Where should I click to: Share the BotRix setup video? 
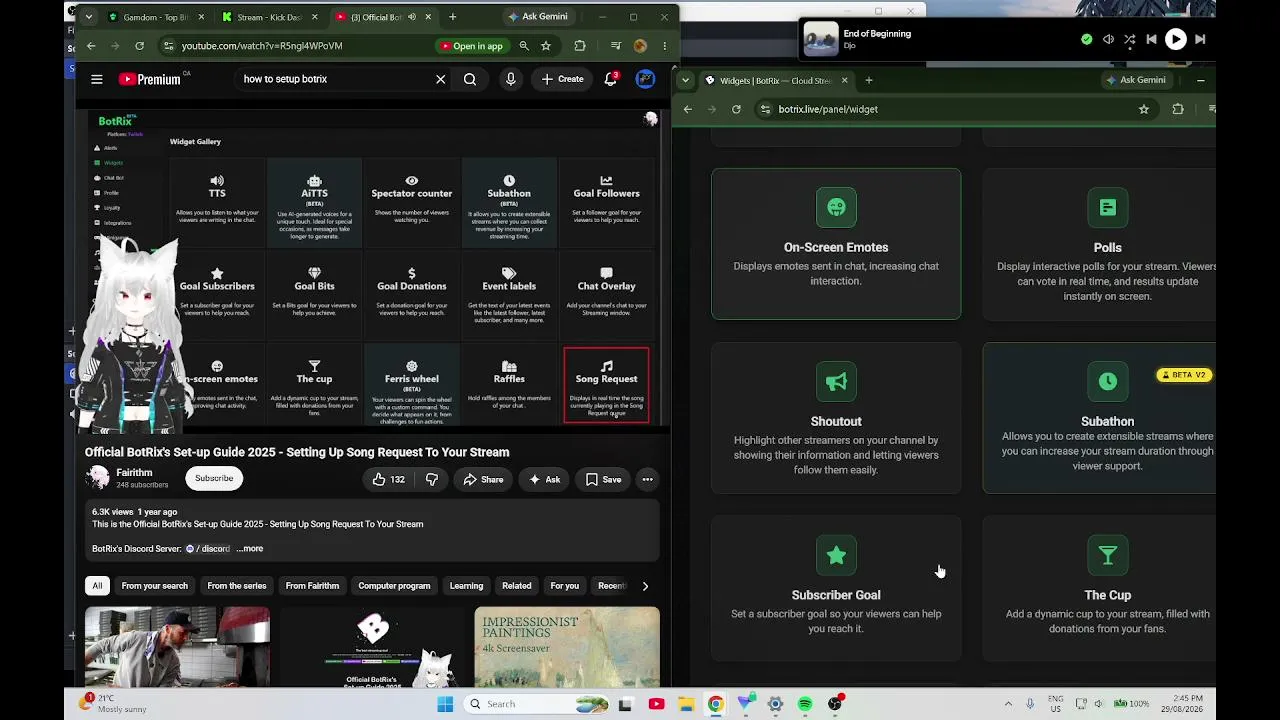pos(482,480)
